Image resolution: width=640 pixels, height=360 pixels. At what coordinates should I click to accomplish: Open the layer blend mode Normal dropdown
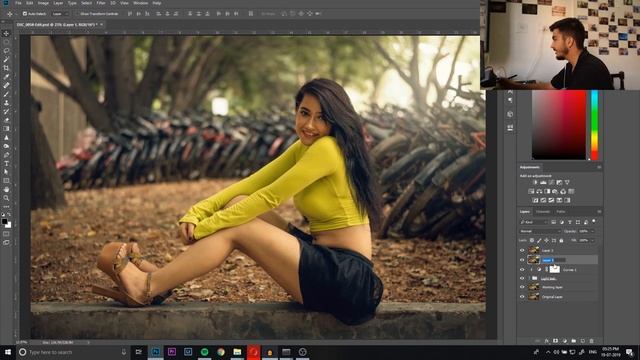click(x=540, y=231)
